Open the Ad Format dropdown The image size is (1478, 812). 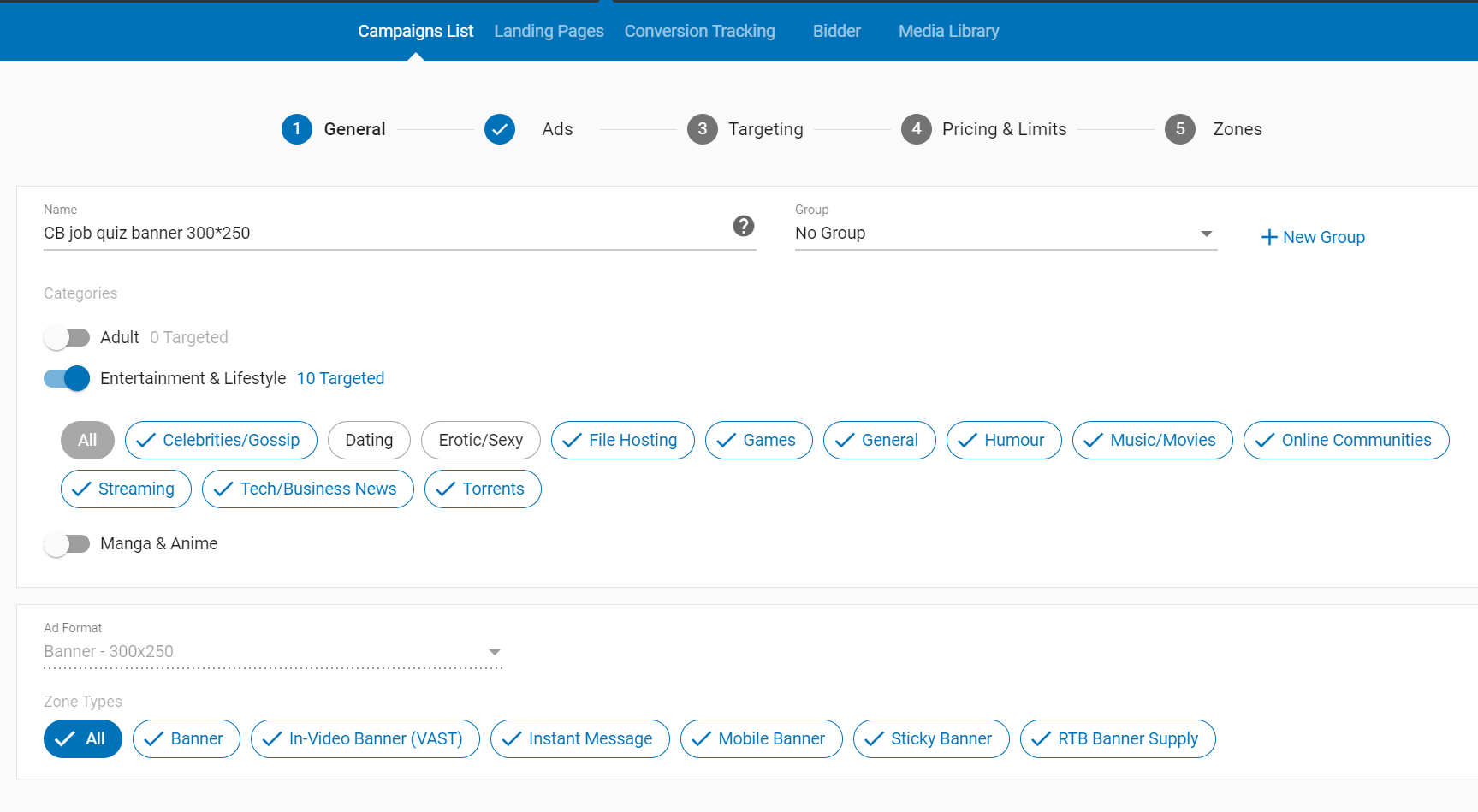(494, 652)
